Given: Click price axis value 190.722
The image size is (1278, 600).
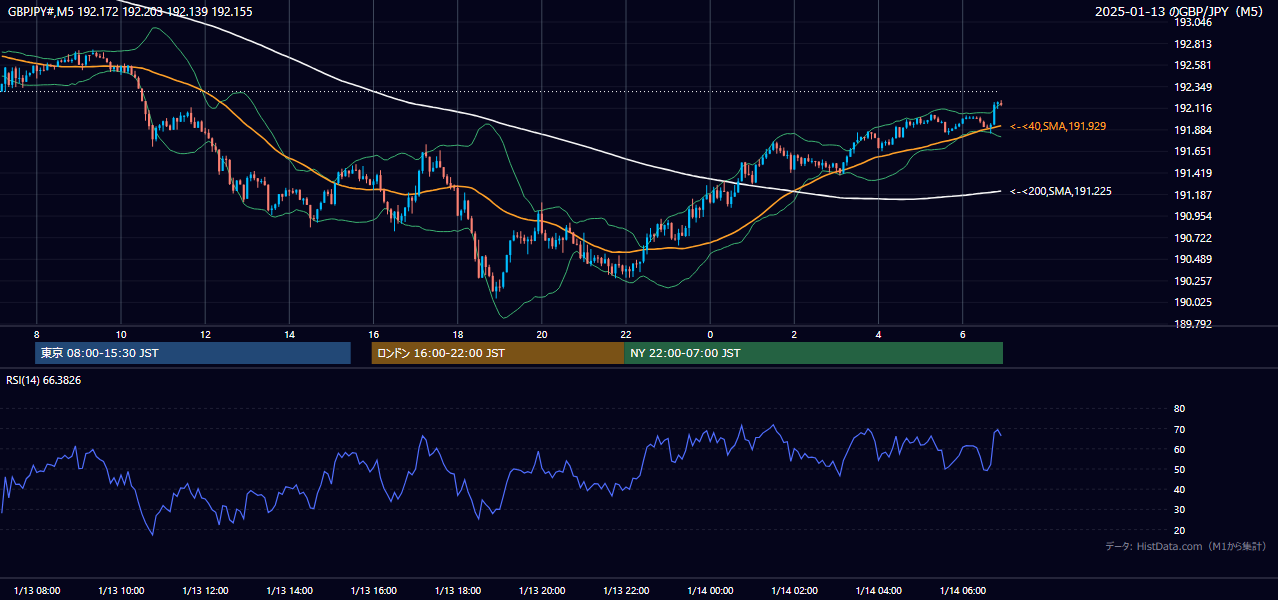Looking at the screenshot, I should pos(1193,238).
